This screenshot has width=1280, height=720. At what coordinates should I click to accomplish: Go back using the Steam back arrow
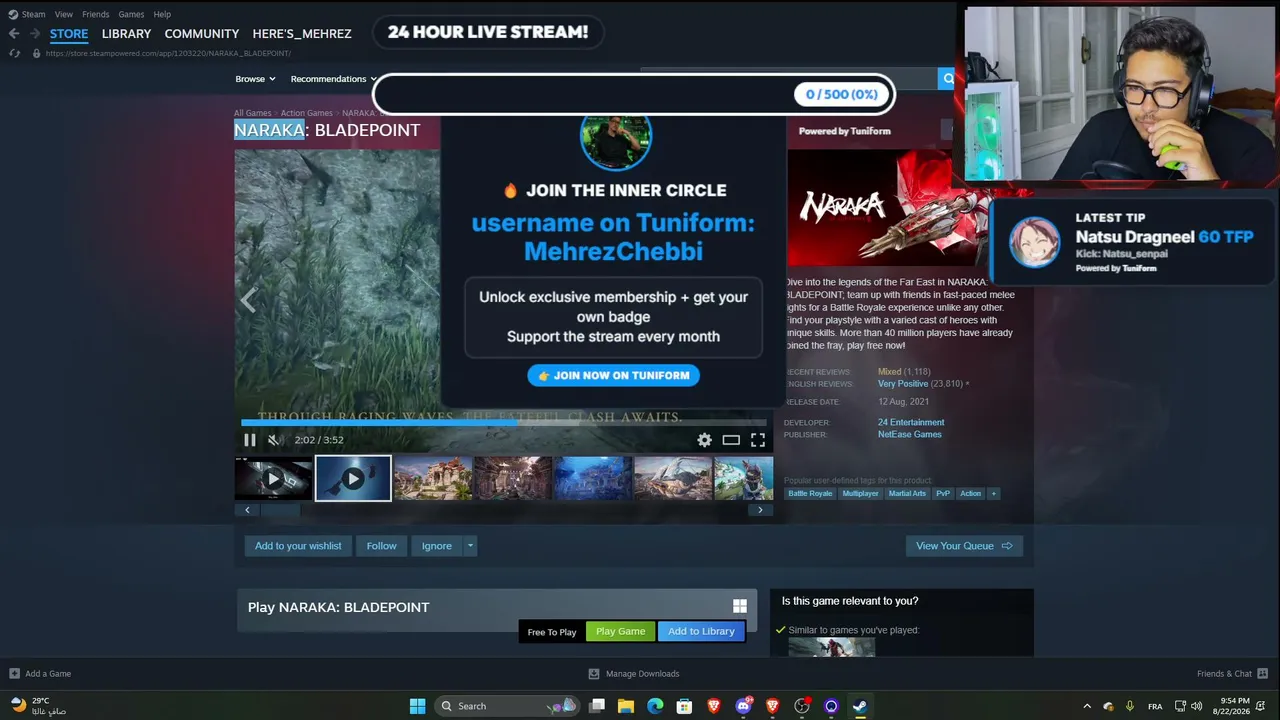click(x=14, y=33)
